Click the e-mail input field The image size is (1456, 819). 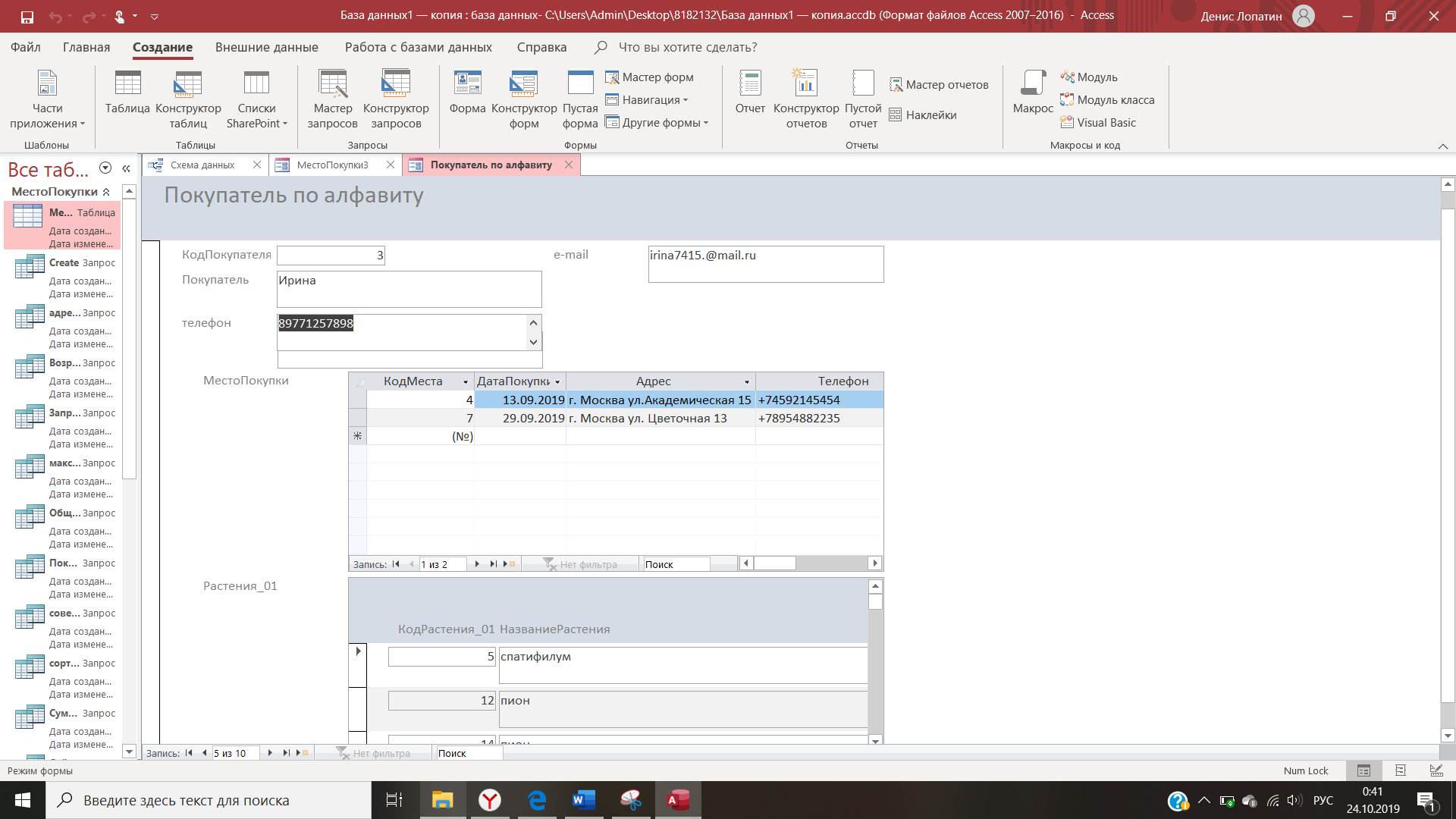765,263
